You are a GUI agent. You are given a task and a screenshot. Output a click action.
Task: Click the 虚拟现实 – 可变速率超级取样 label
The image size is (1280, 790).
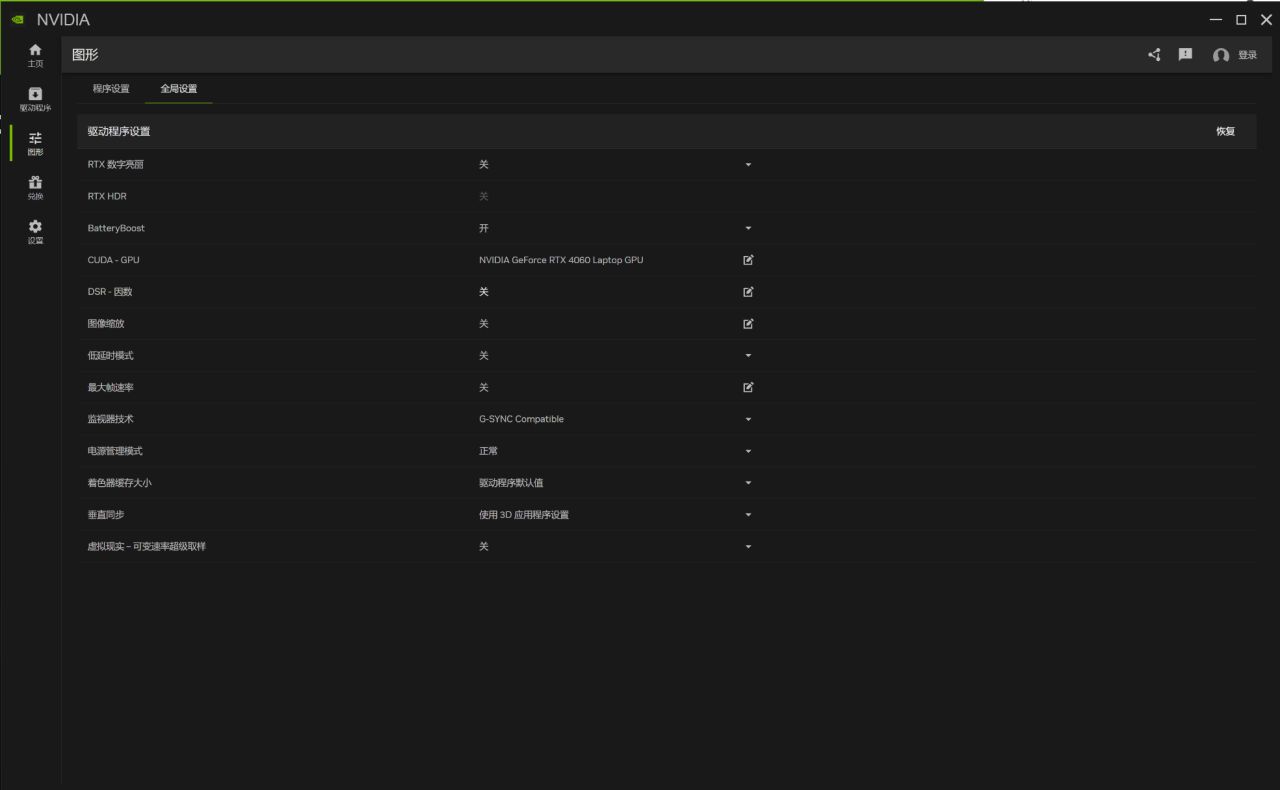[146, 547]
